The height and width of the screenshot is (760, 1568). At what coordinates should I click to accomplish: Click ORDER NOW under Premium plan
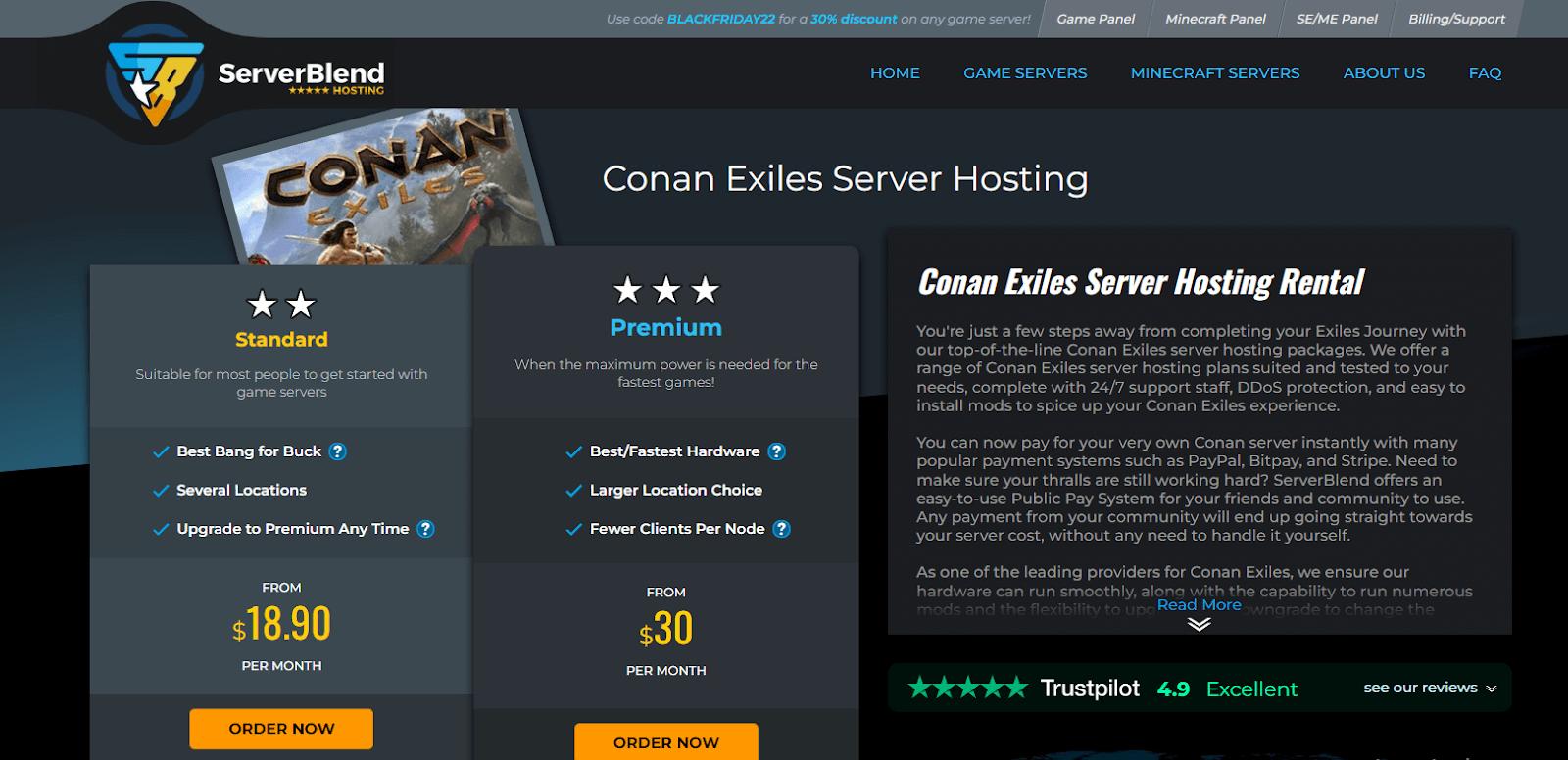coord(666,742)
